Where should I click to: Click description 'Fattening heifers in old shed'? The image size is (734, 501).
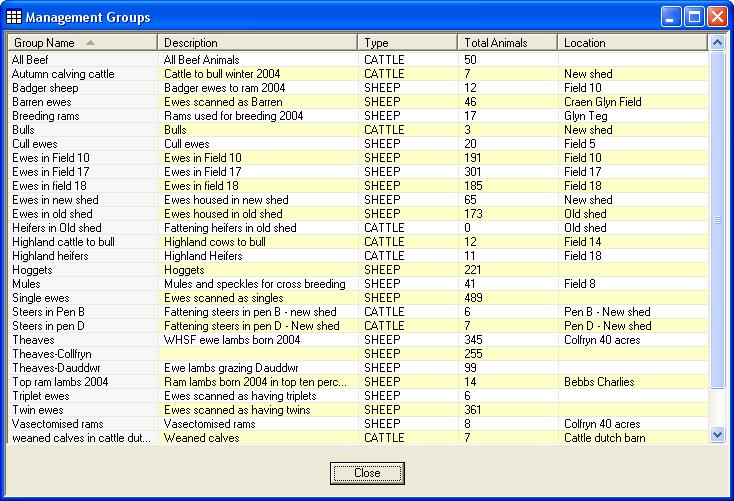(230, 228)
